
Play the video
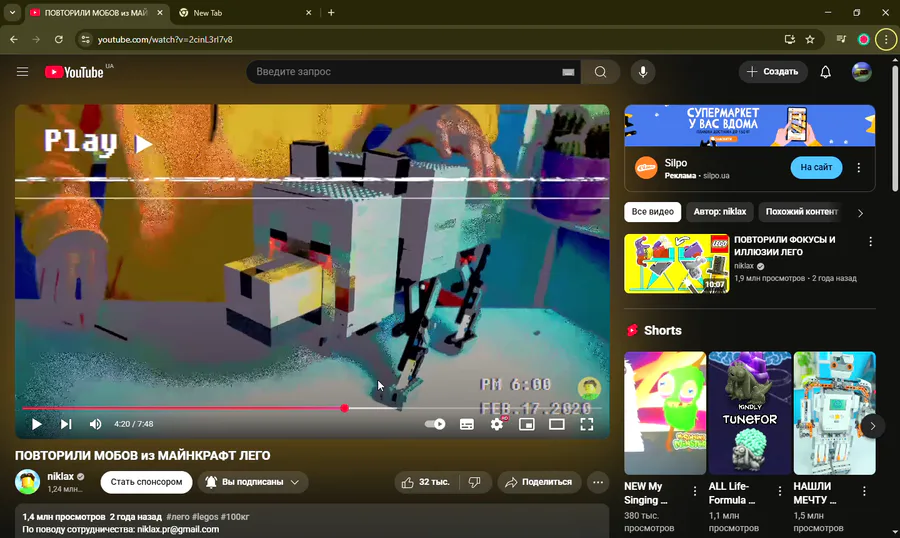[x=37, y=424]
